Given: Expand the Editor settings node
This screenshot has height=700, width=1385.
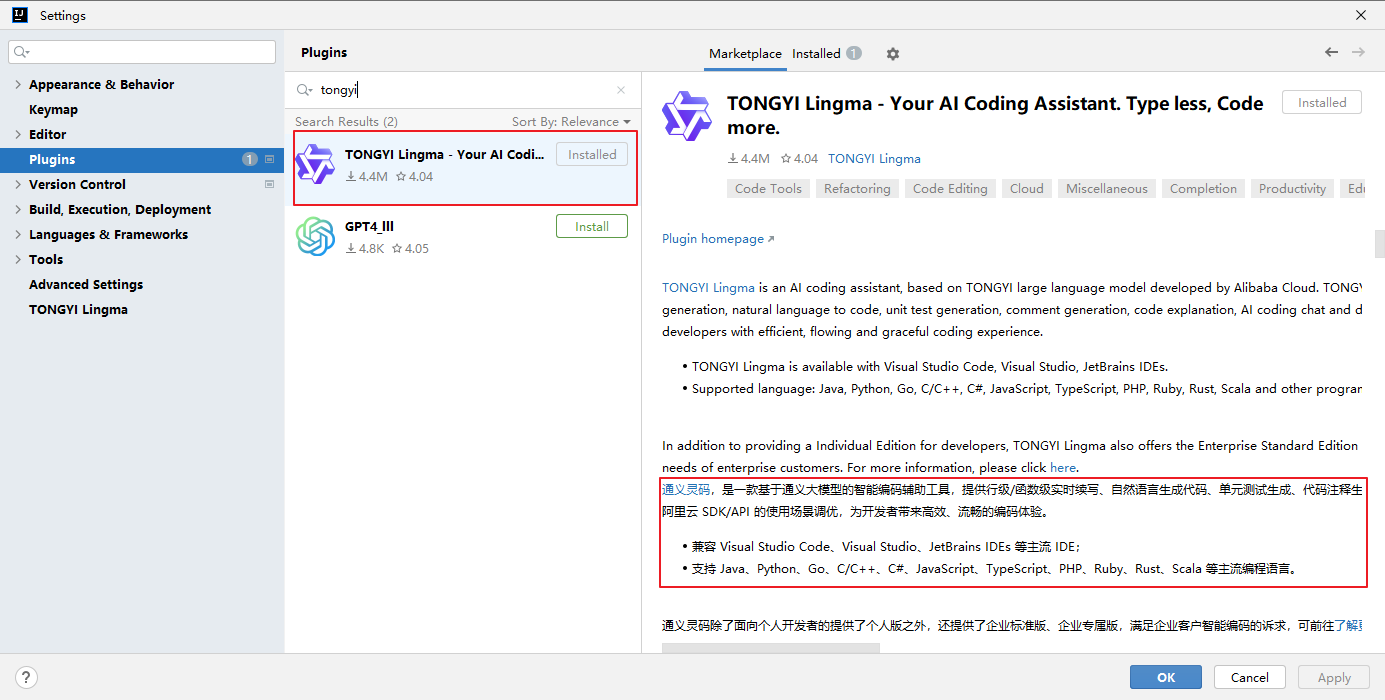Looking at the screenshot, I should click(x=18, y=135).
